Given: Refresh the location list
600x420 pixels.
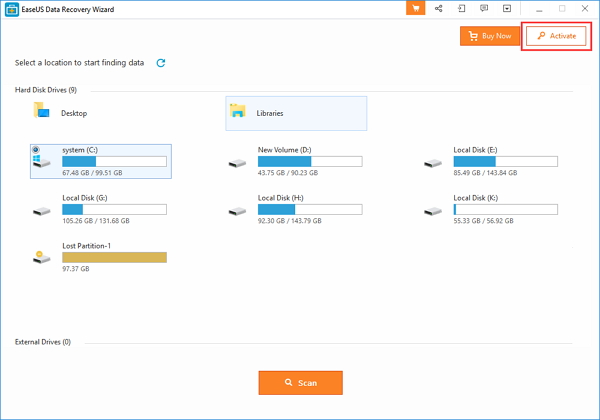Looking at the screenshot, I should tap(160, 63).
